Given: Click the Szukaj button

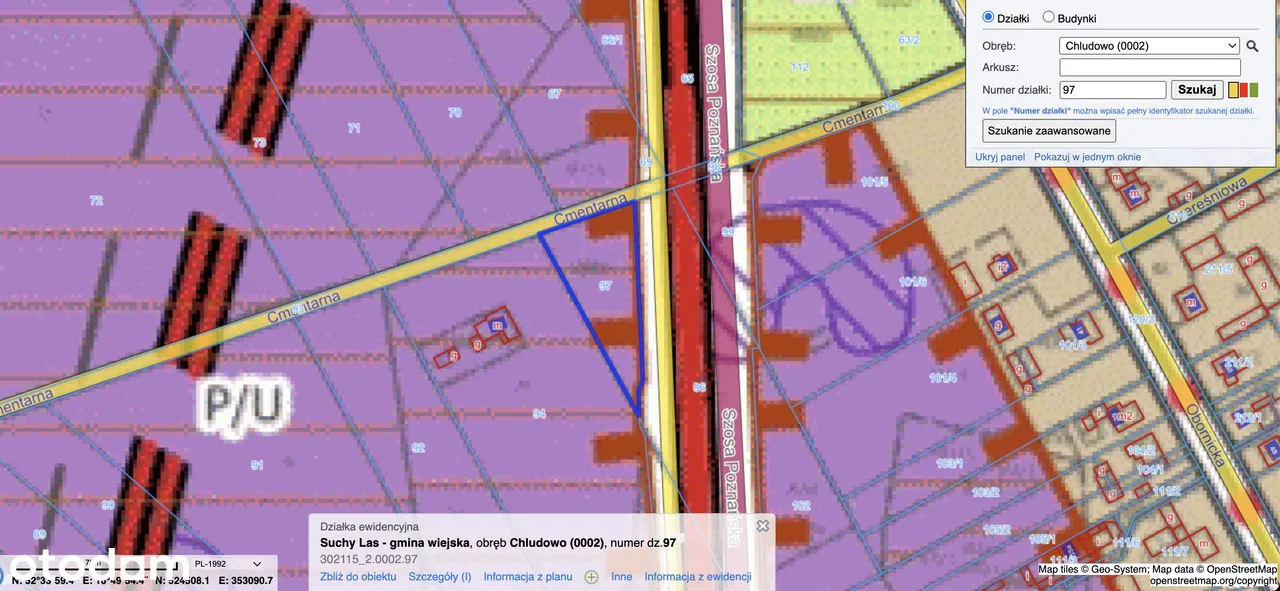Looking at the screenshot, I should point(1197,90).
